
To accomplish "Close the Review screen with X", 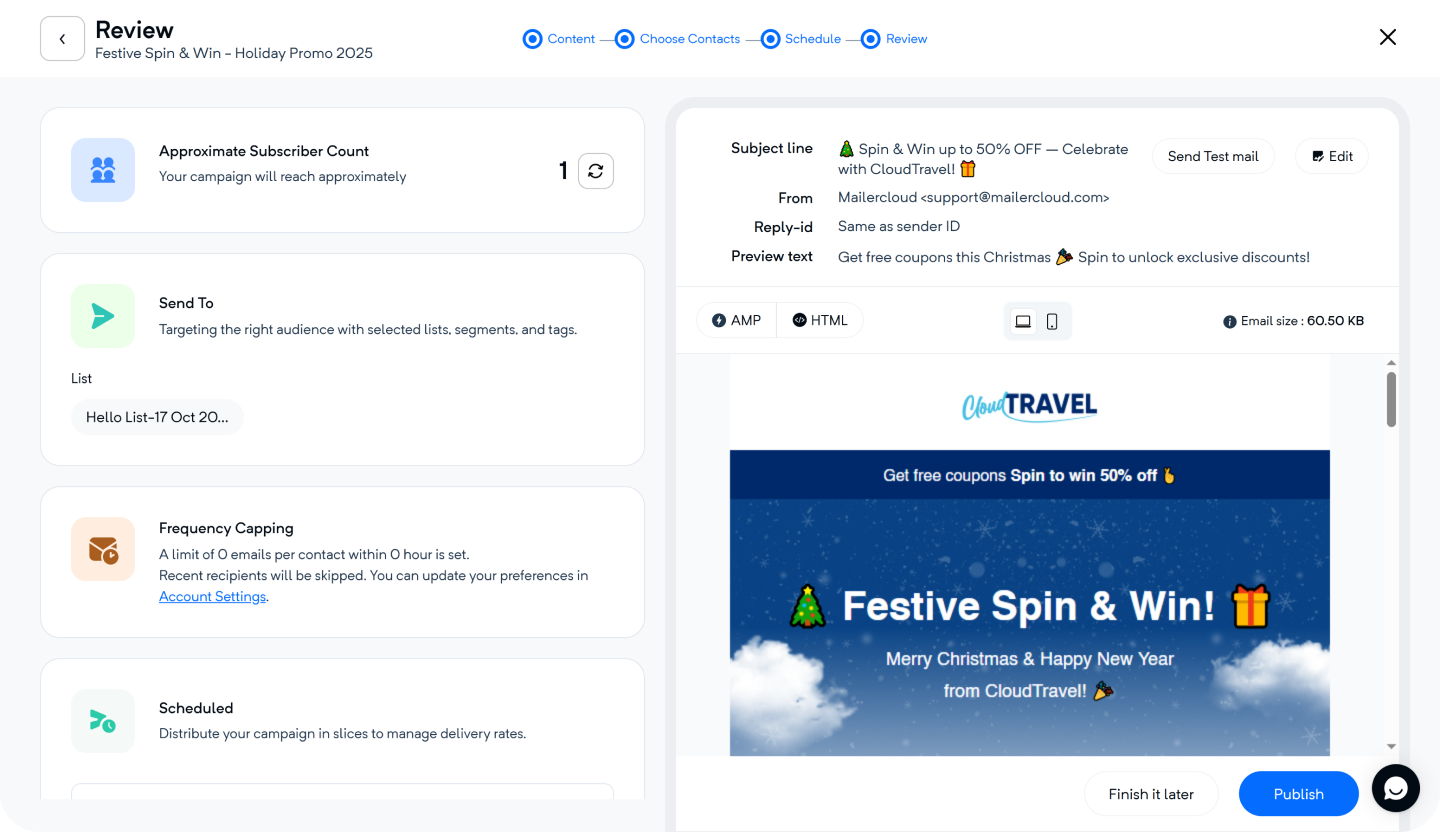I will [x=1388, y=37].
